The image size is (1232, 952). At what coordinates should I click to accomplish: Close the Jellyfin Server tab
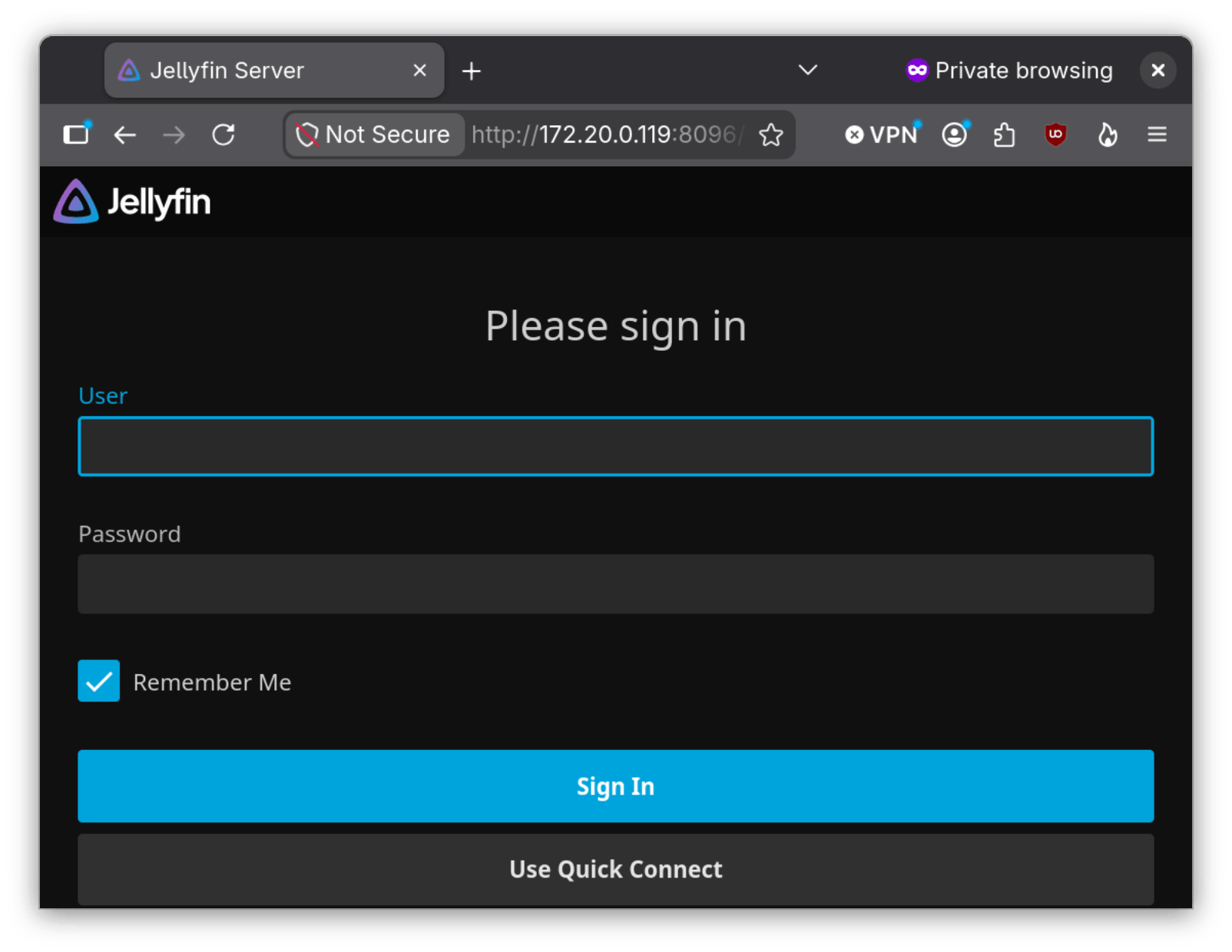point(420,71)
